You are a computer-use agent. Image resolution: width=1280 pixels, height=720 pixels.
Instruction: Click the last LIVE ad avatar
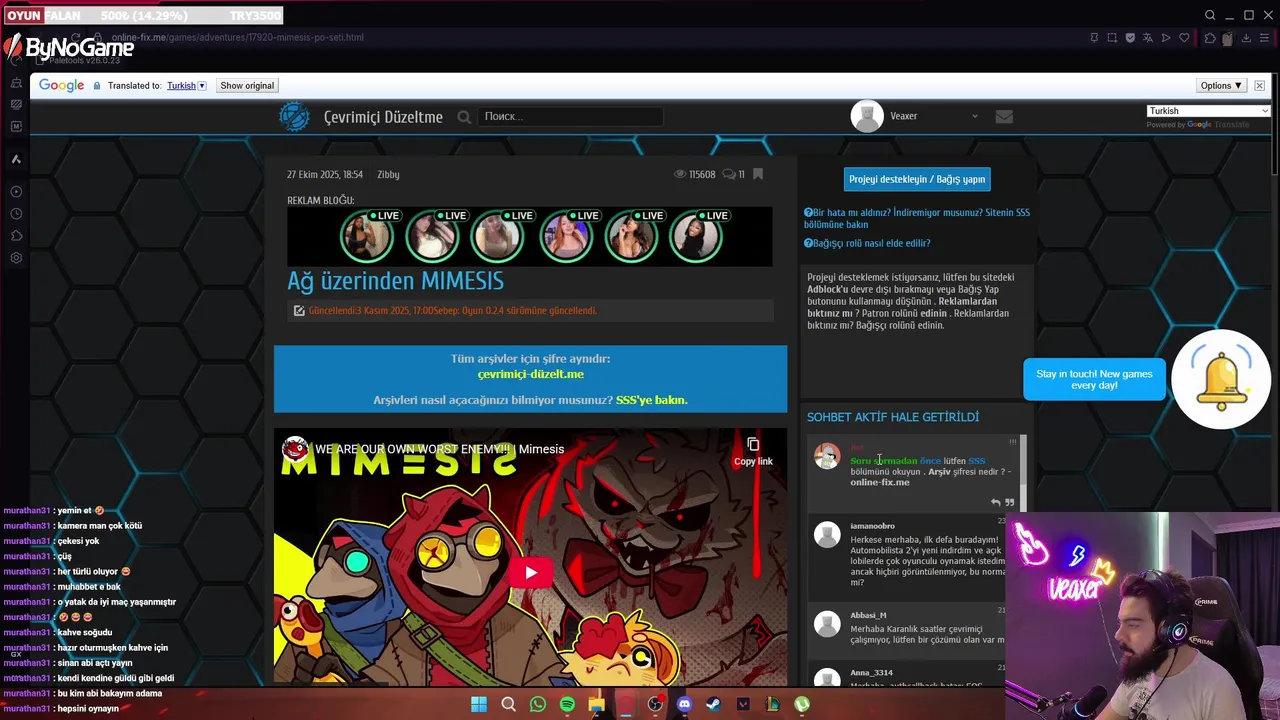[x=696, y=238]
